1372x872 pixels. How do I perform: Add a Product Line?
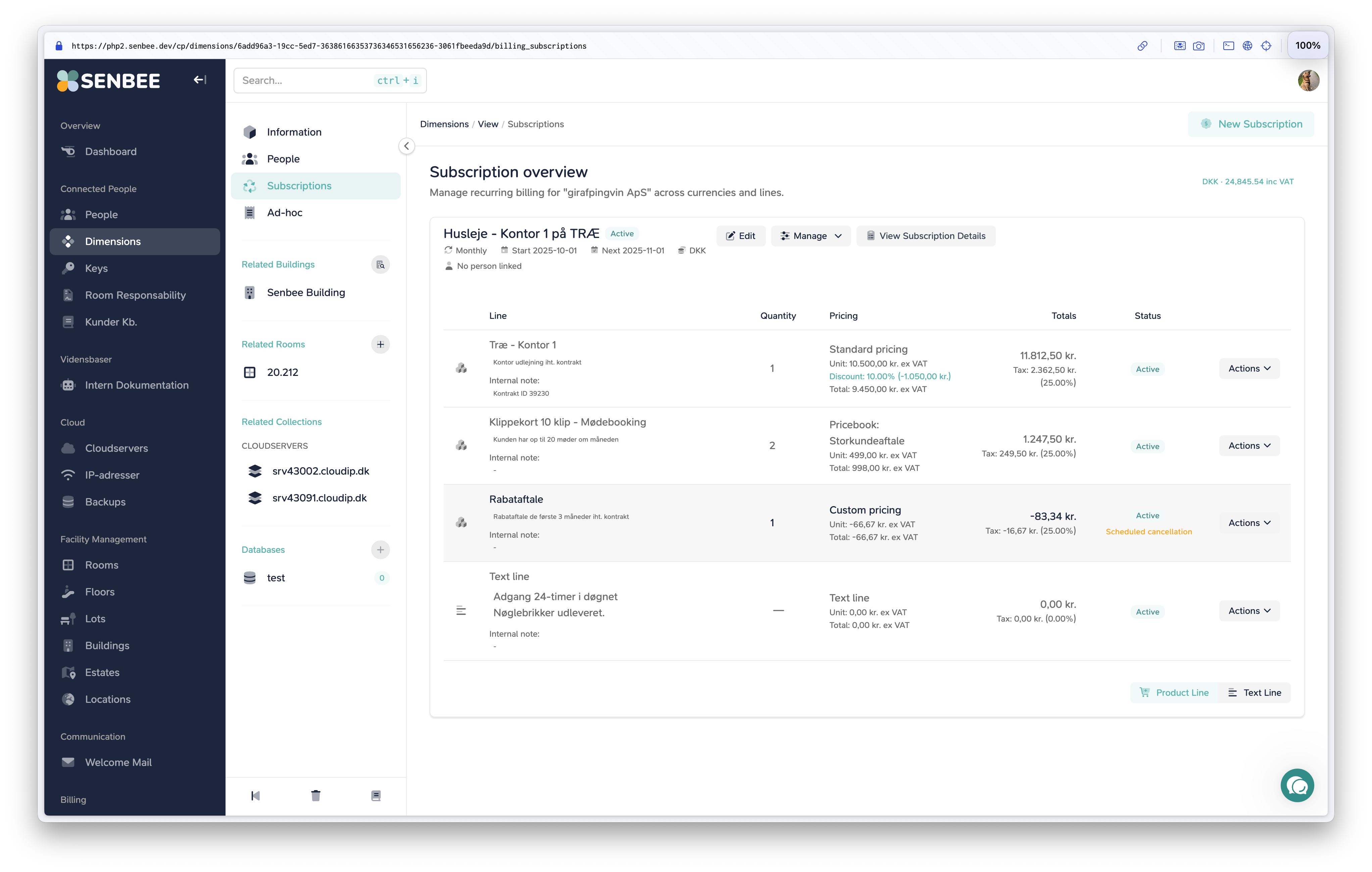pyautogui.click(x=1174, y=692)
